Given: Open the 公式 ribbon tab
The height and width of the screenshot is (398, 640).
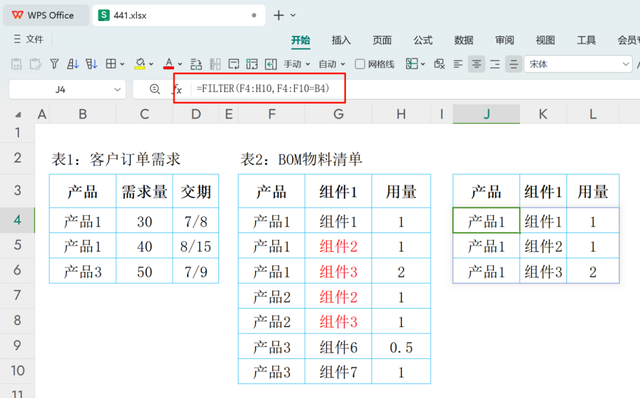Looking at the screenshot, I should click(x=423, y=40).
